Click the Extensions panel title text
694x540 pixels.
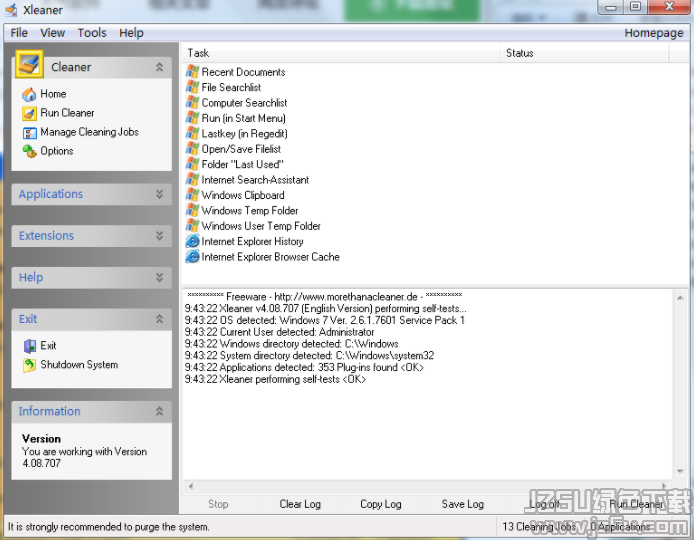(x=46, y=235)
